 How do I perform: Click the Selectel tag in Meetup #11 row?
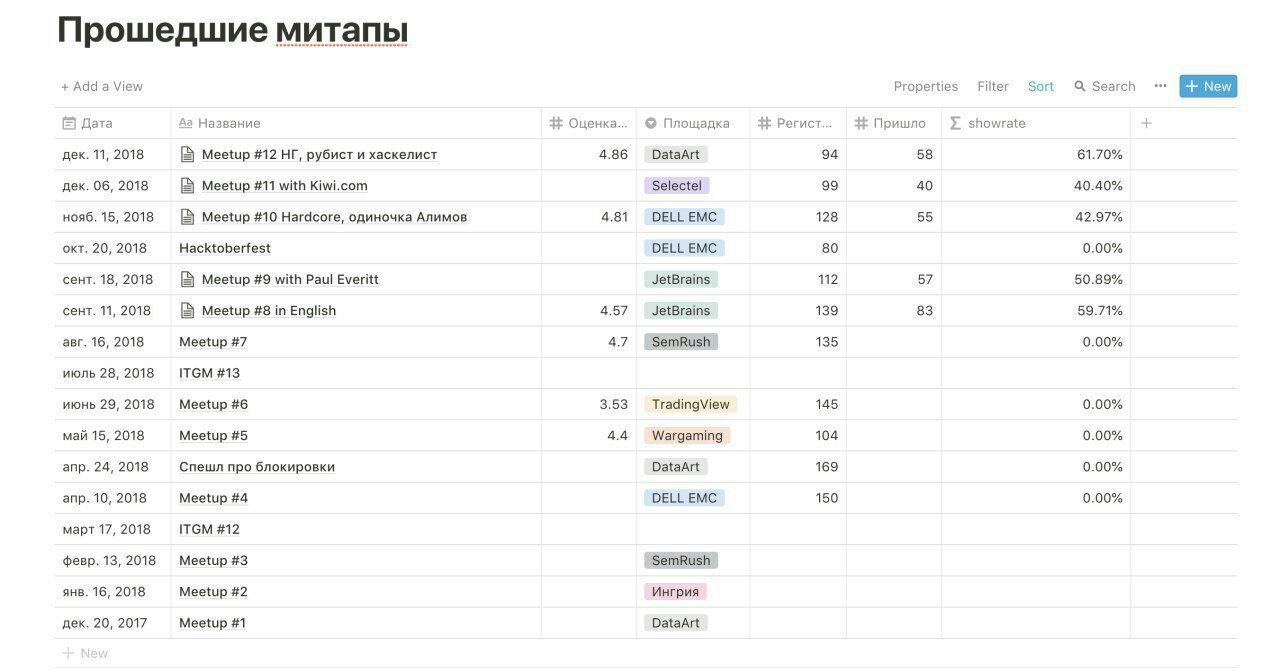click(677, 185)
